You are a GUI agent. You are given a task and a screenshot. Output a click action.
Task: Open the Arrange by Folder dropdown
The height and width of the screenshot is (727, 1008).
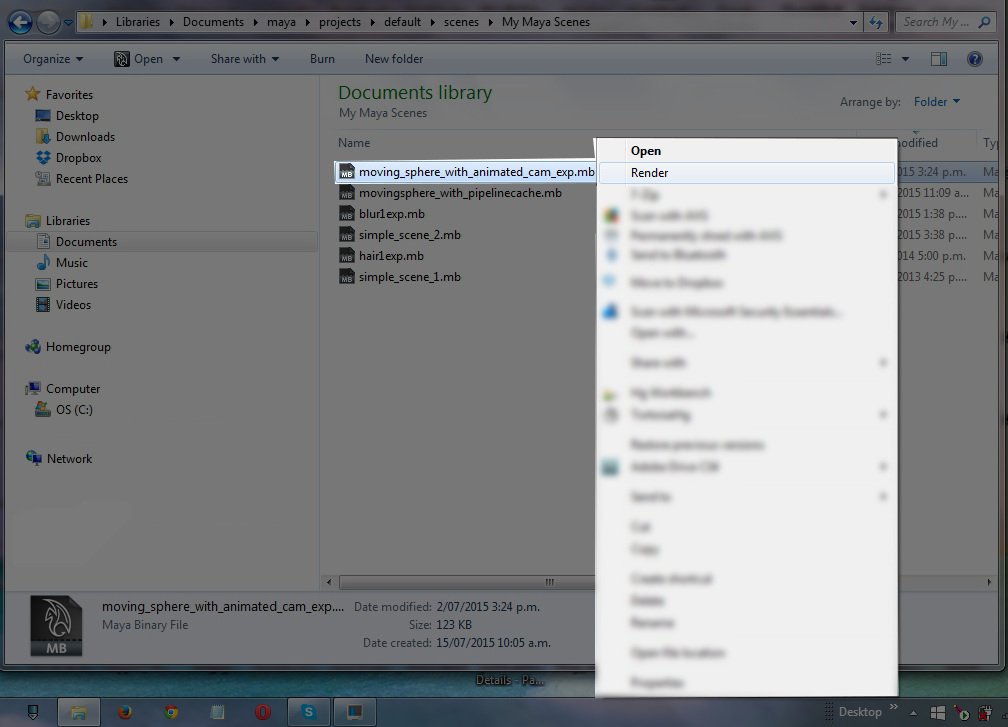click(x=936, y=101)
